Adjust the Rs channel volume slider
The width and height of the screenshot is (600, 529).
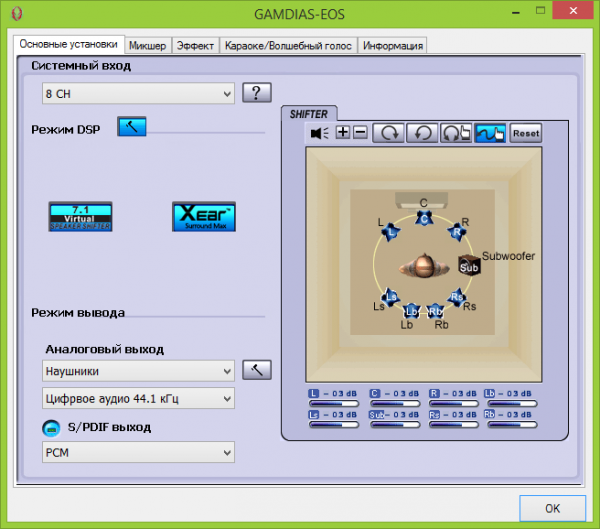click(454, 425)
